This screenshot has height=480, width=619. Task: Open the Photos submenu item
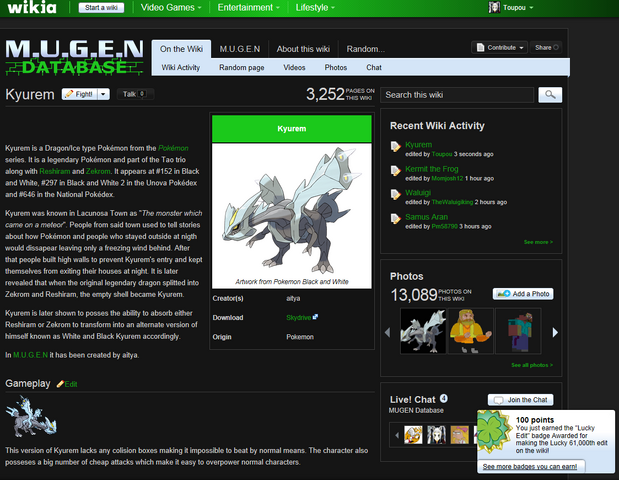tap(336, 68)
